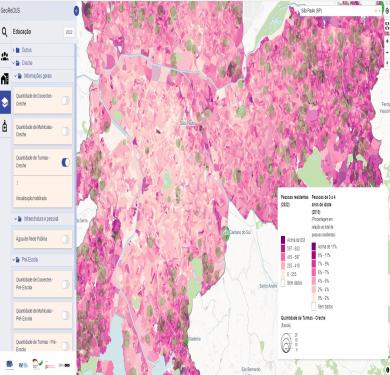This screenshot has width=390, height=375.
Task: Click the Acima de 633 legend color swatch
Action: (283, 240)
